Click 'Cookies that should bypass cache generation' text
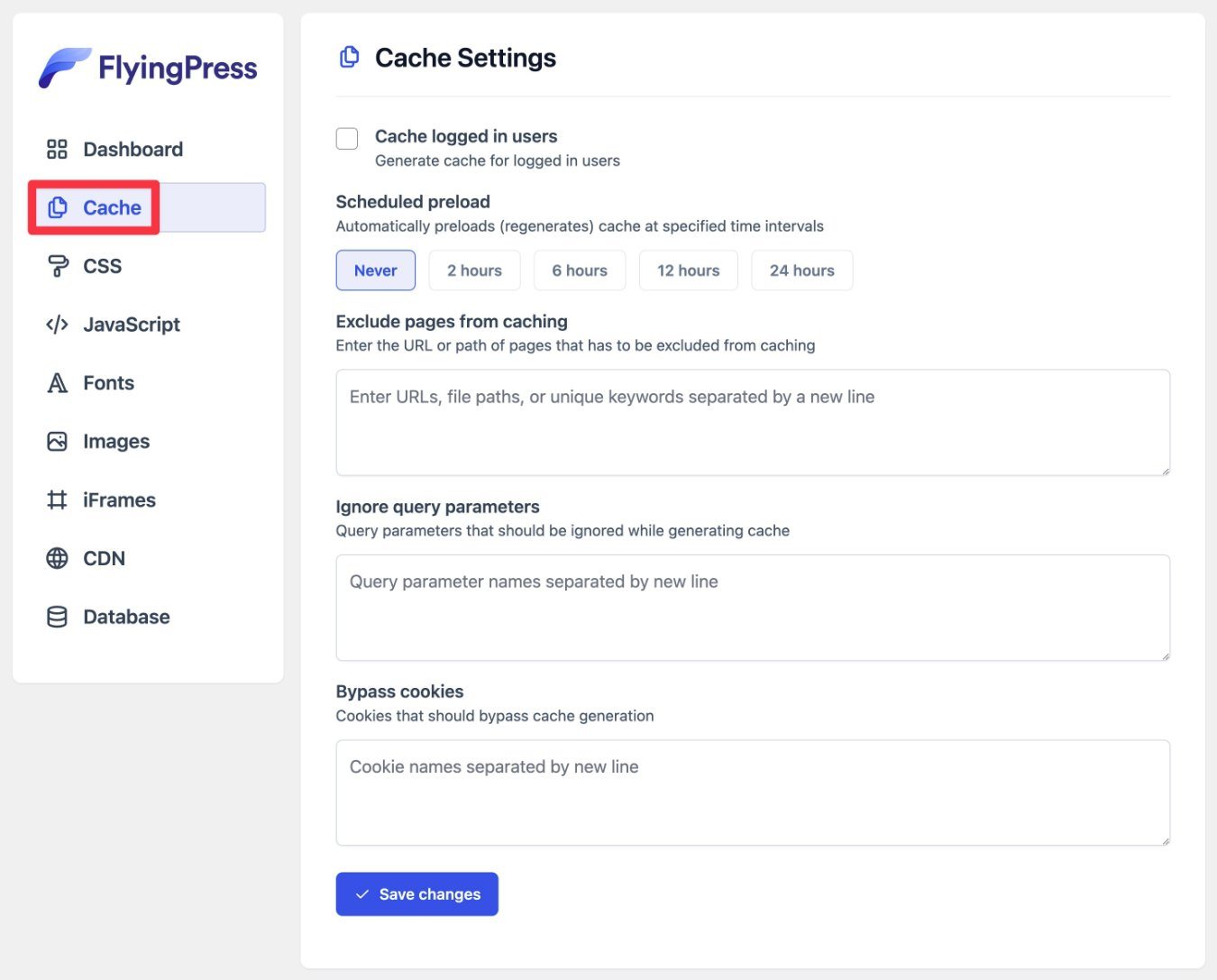Screen dimensions: 1217x980 (495, 716)
